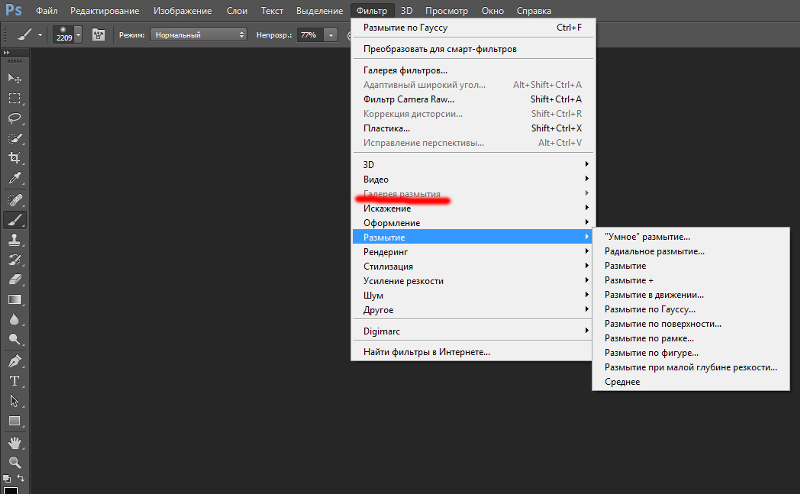This screenshot has width=800, height=494.
Task: Select the Eraser tool
Action: tap(14, 280)
